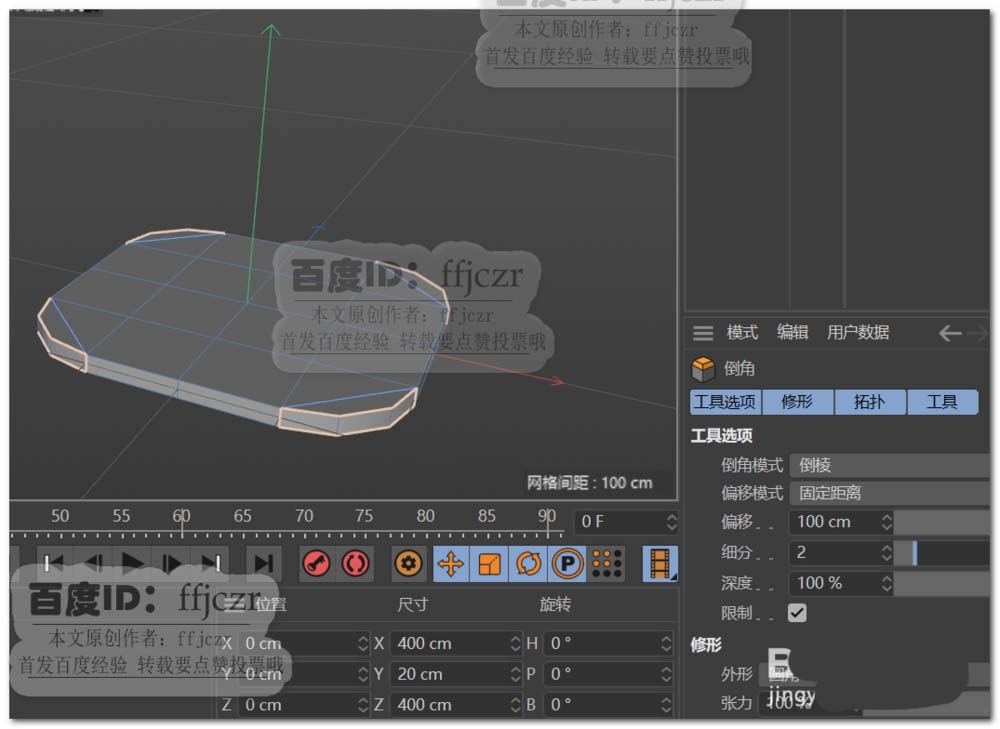This screenshot has width=1000, height=729.
Task: Open the 模式 menu
Action: pos(742,332)
